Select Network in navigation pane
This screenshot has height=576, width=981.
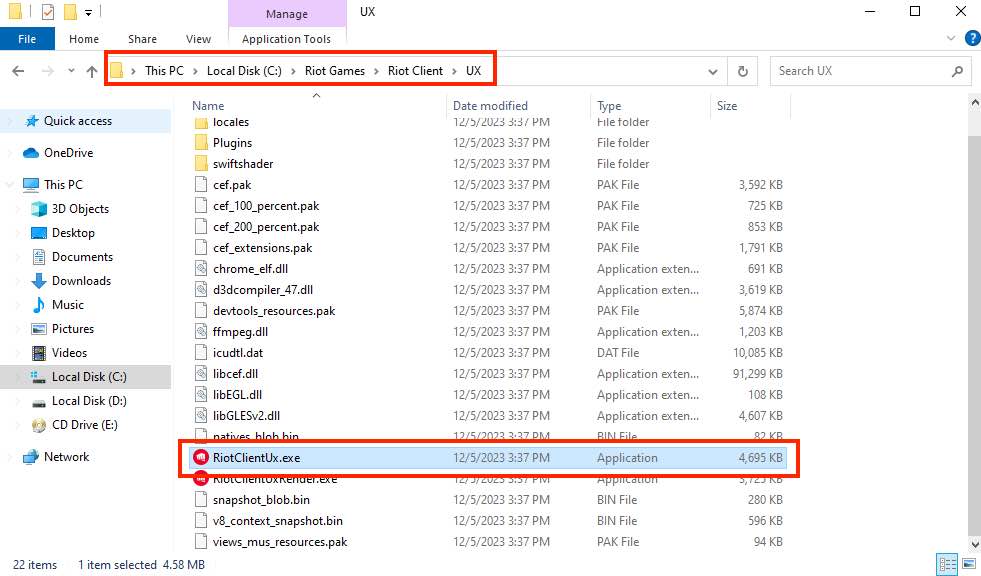[66, 457]
